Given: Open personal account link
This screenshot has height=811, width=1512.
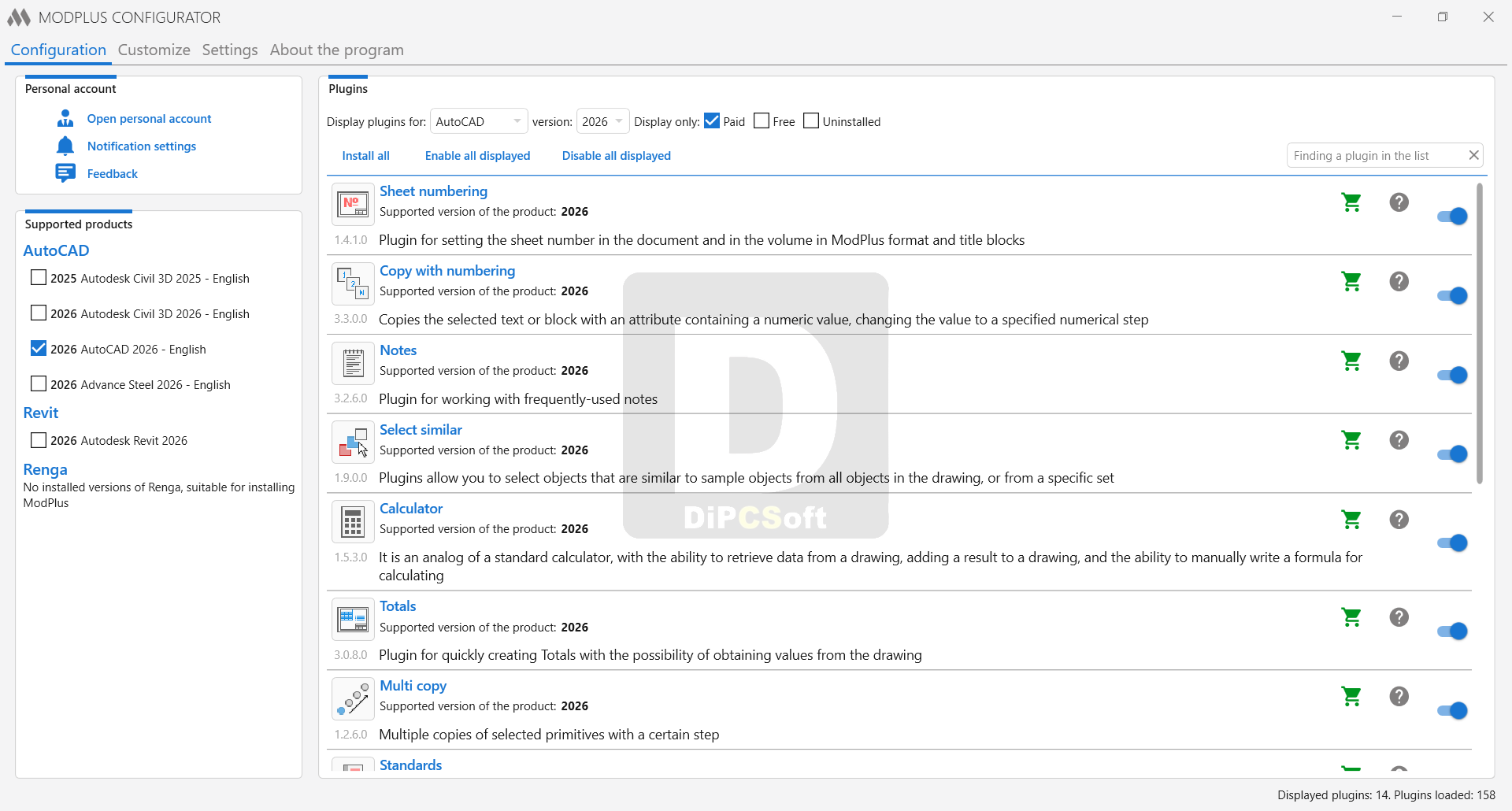Looking at the screenshot, I should 150,119.
